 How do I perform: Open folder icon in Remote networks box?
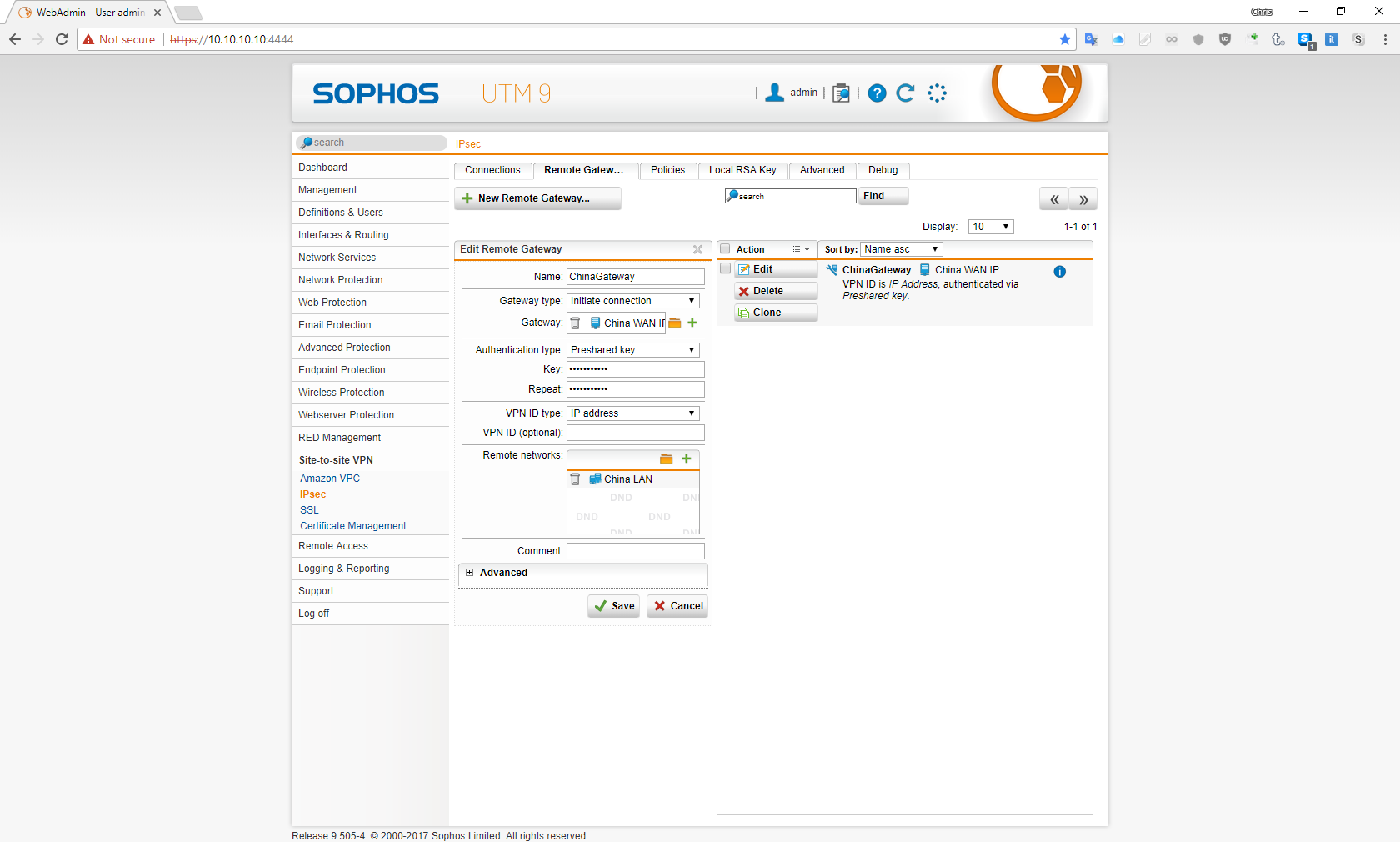[666, 459]
